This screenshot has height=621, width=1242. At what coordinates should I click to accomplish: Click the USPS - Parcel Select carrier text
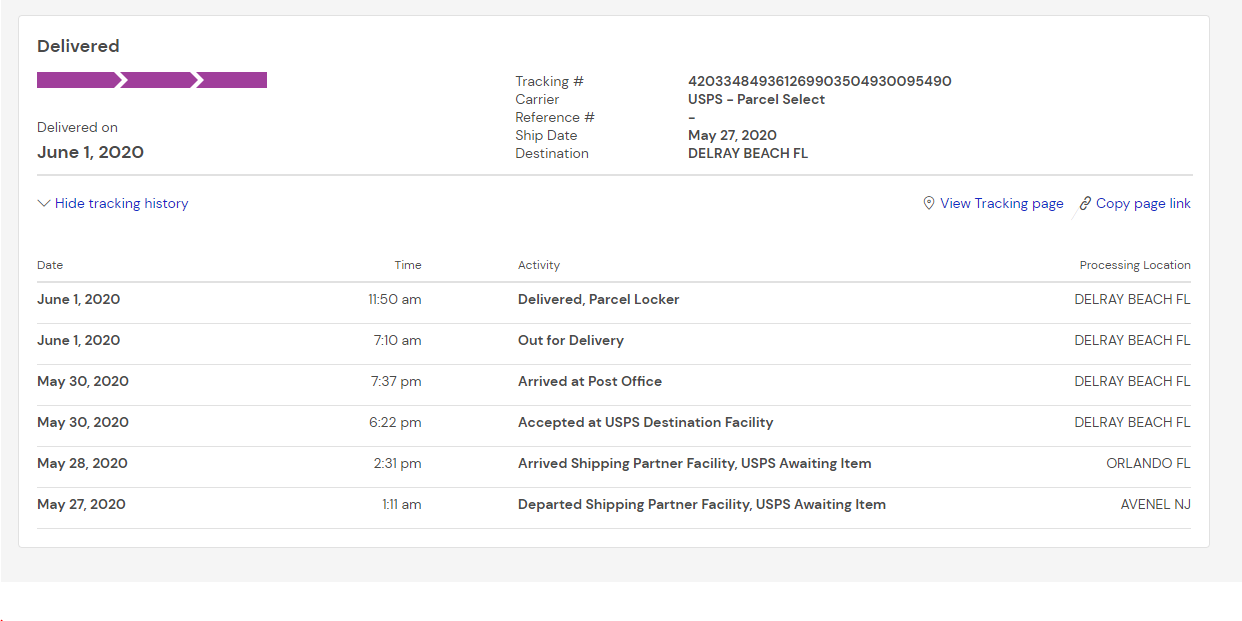[x=756, y=99]
